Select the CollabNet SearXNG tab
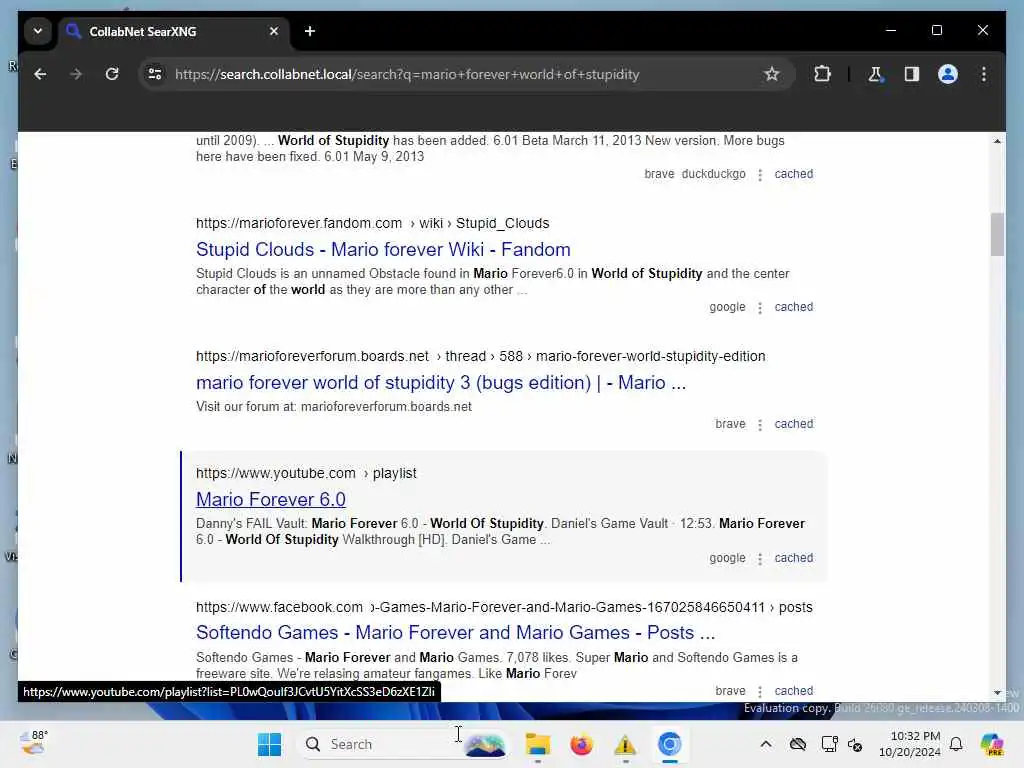 point(173,31)
